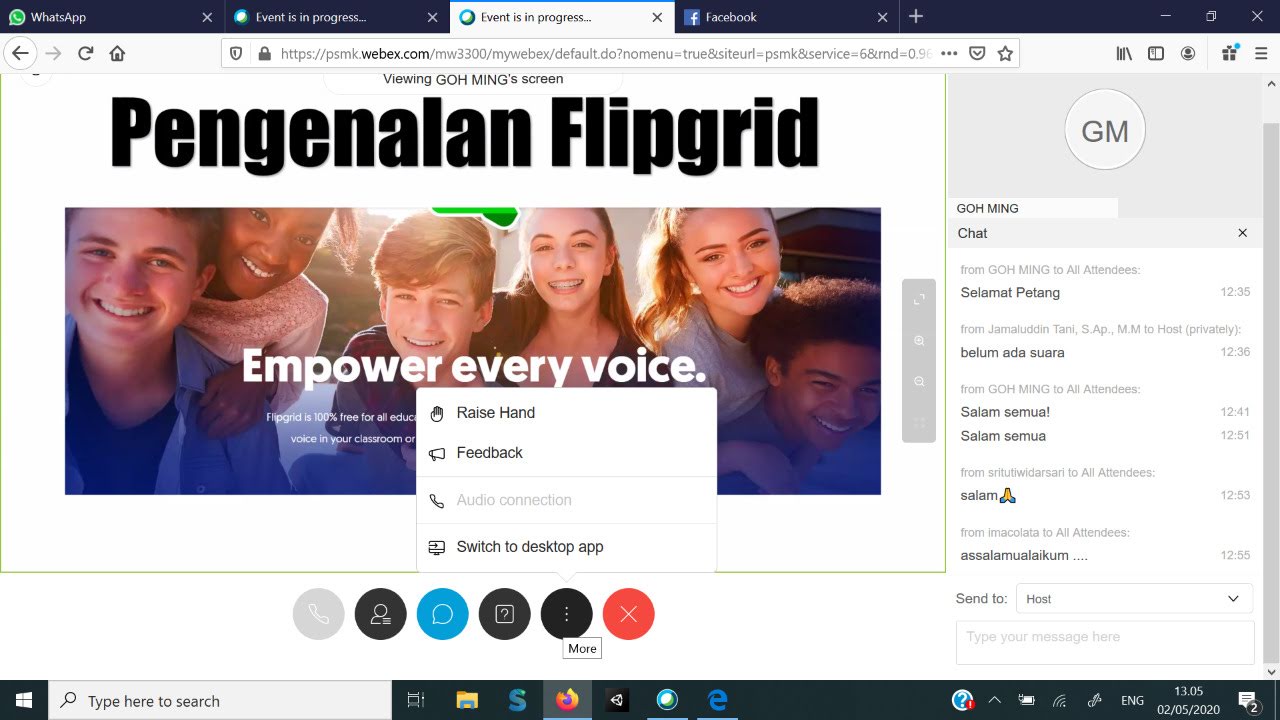The image size is (1280, 720).
Task: Choose Switch to desktop app
Action: pos(566,547)
